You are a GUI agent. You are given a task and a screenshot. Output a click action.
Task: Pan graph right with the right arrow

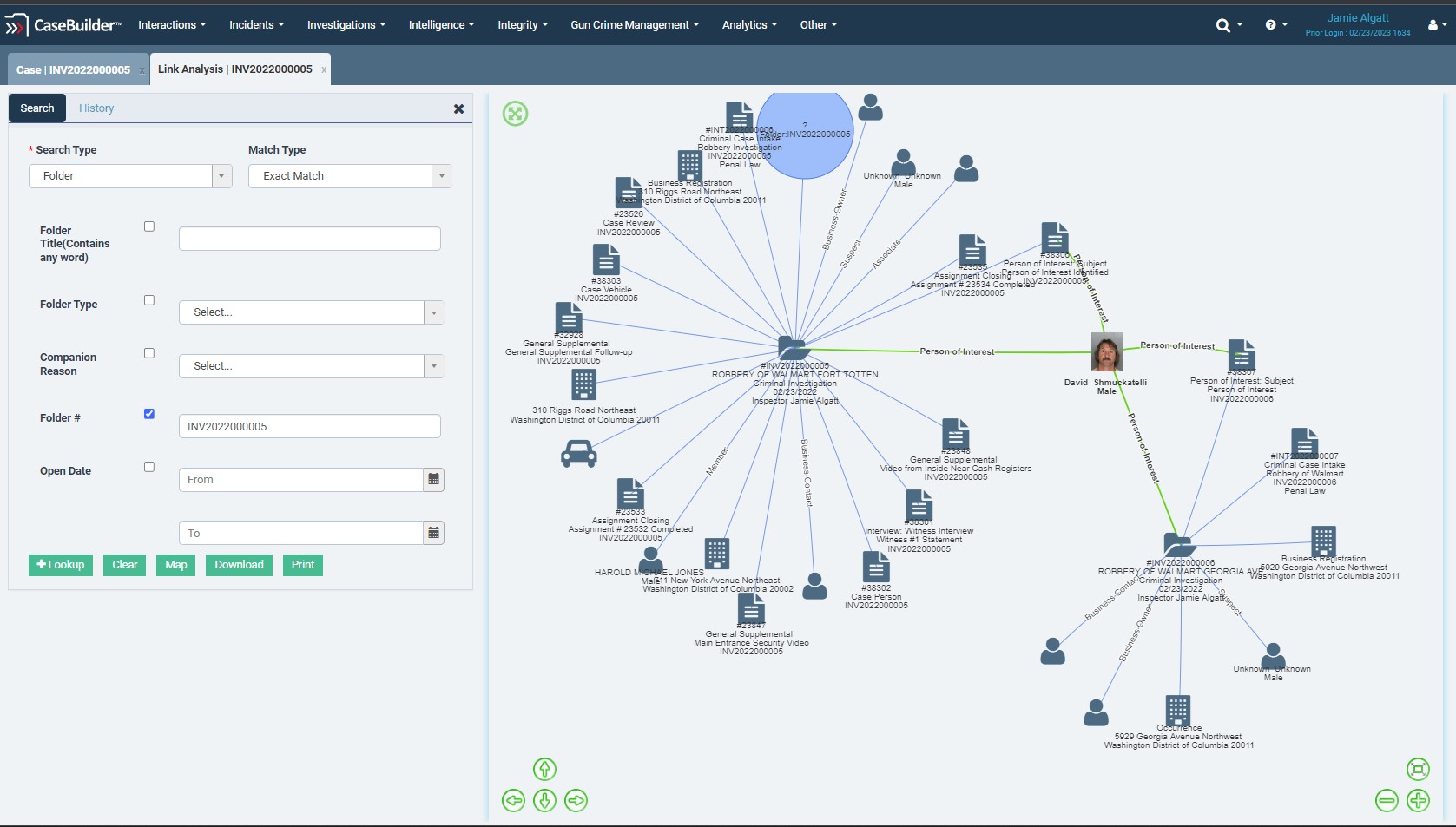[576, 800]
